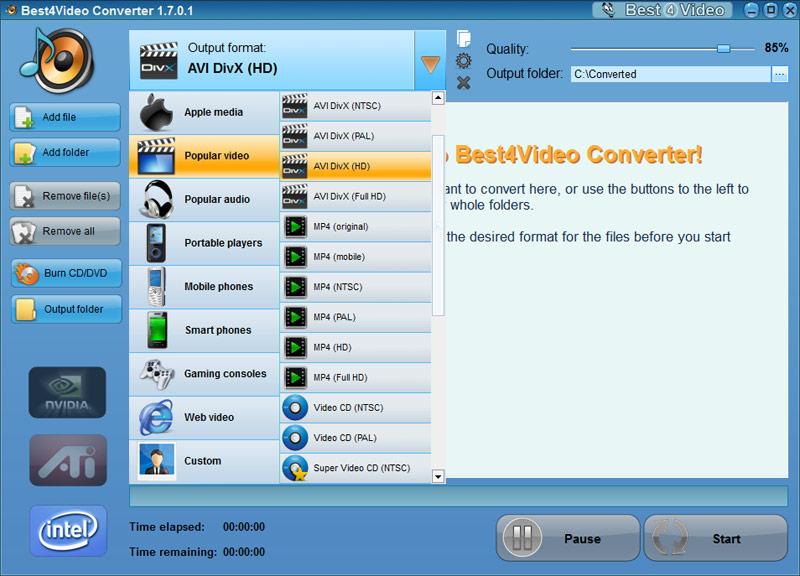Screen dimensions: 800x576
Task: Select the Custom category
Action: point(204,461)
